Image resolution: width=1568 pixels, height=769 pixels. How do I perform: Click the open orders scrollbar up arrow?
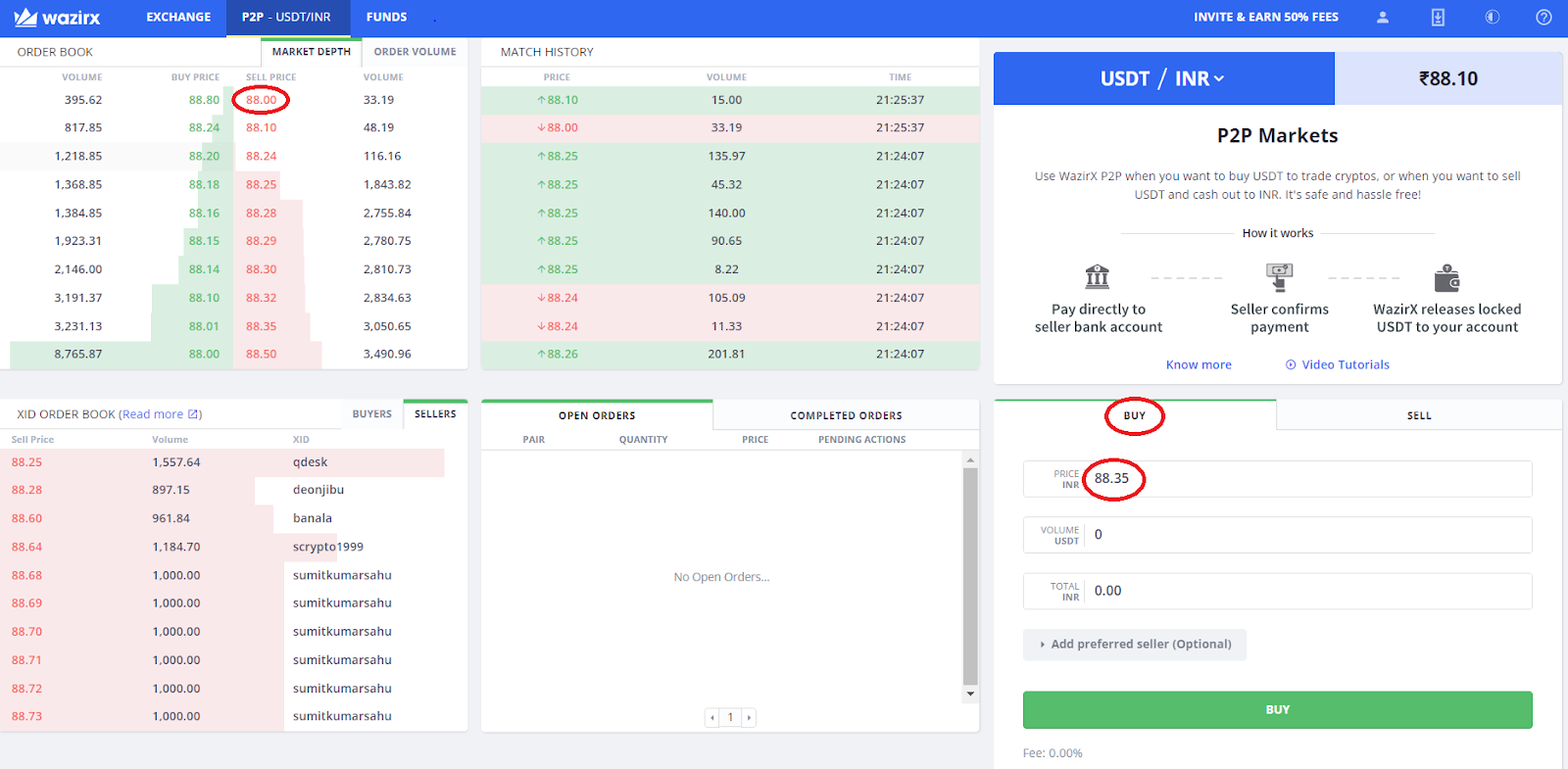[970, 460]
